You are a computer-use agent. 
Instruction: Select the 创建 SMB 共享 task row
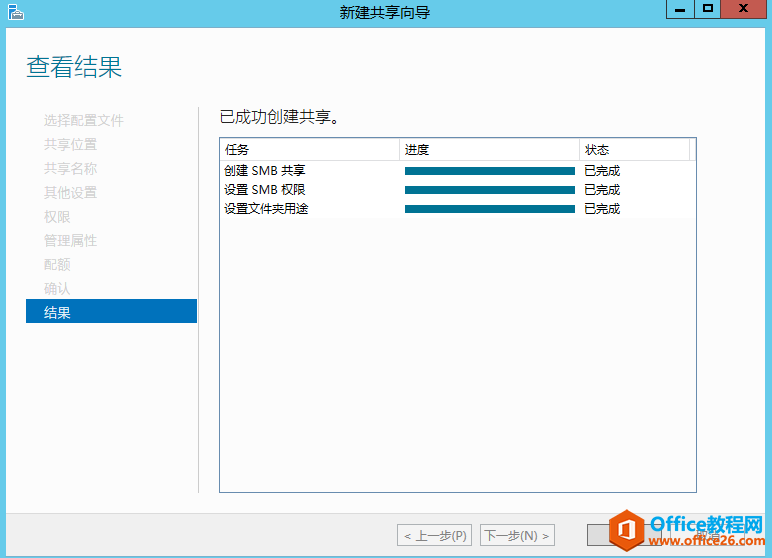point(457,171)
